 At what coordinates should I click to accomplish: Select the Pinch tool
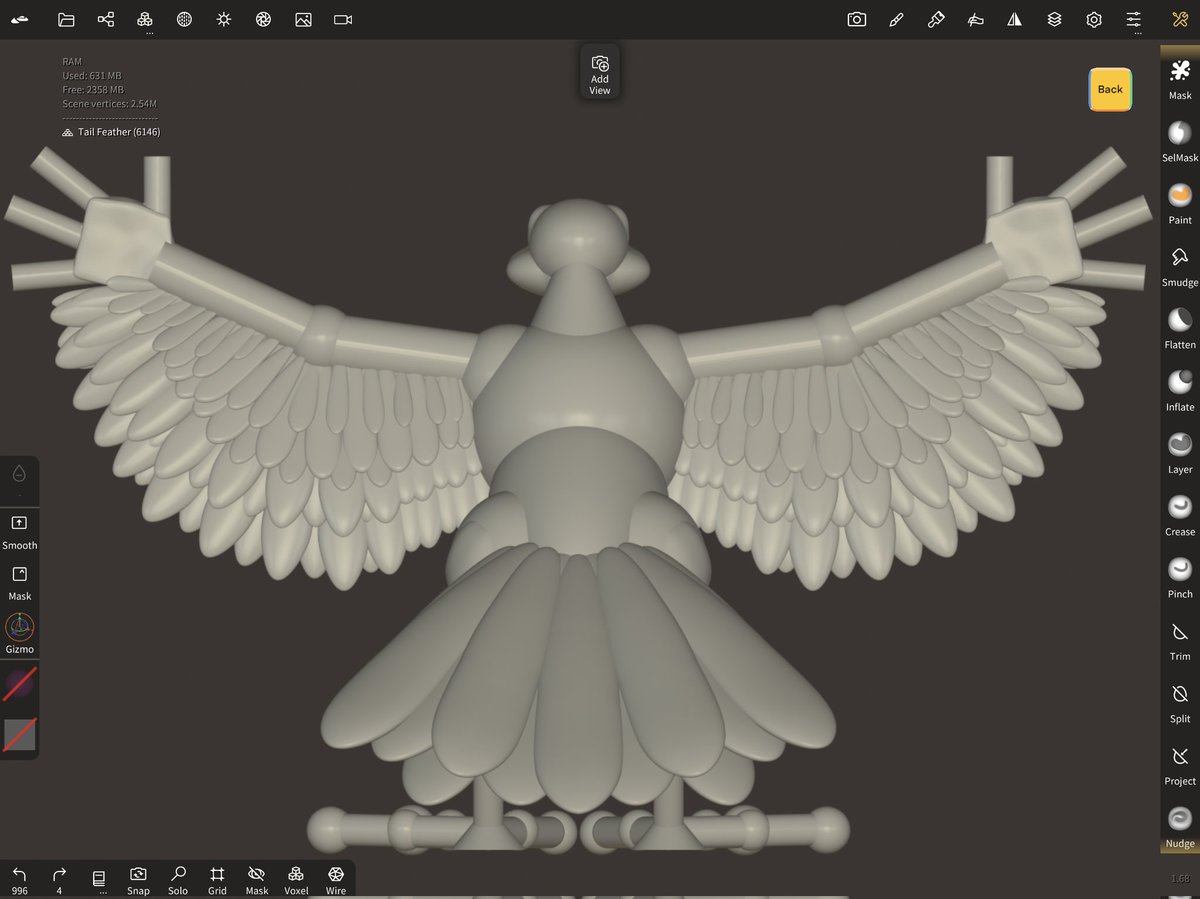click(x=1180, y=577)
